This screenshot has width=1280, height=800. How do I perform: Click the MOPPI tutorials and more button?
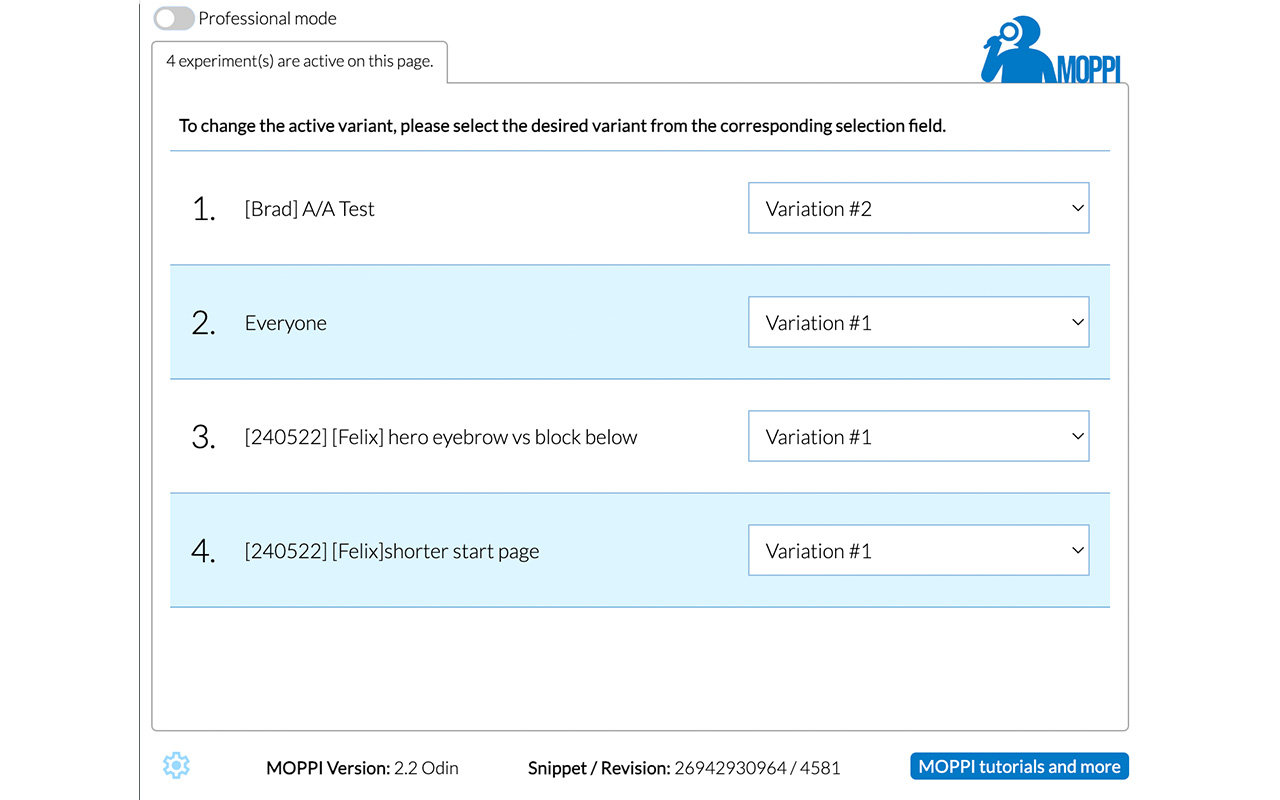click(1018, 766)
